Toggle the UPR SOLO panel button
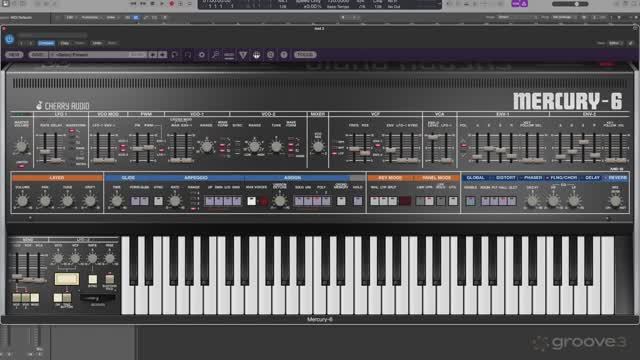Screen dimensions: 640x360 pyautogui.click(x=441, y=201)
